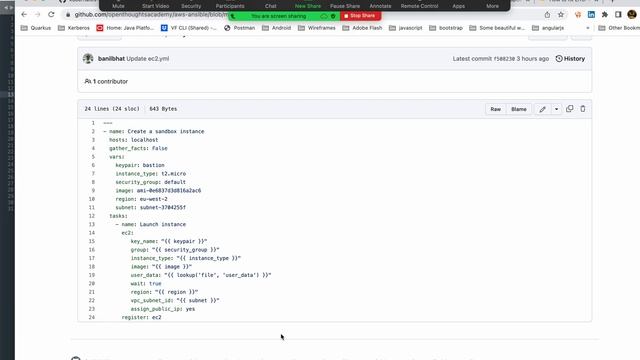Click the browser back arrow
The width and height of the screenshot is (640, 360).
click(24, 14)
